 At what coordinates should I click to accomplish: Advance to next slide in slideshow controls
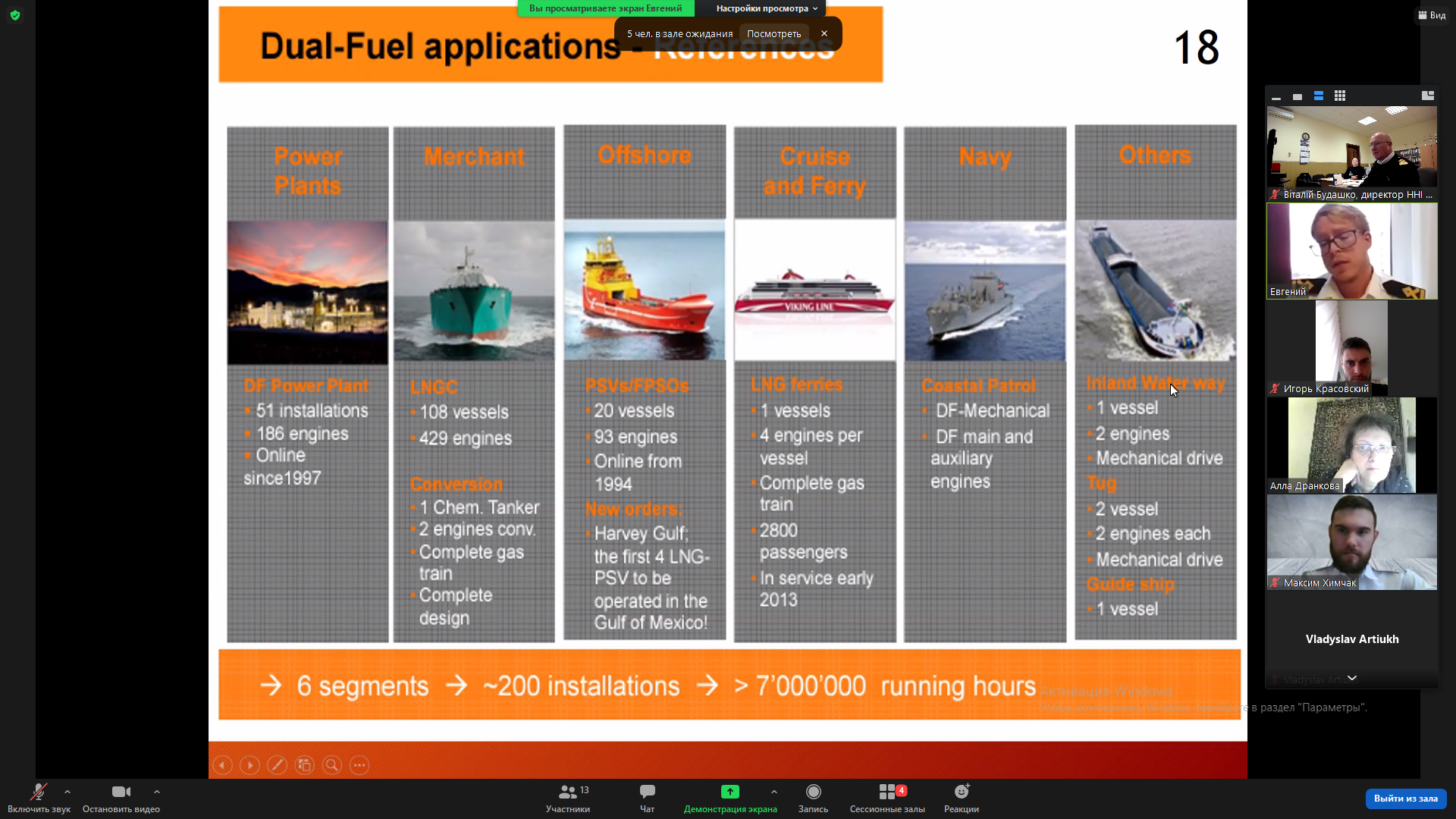pos(249,765)
